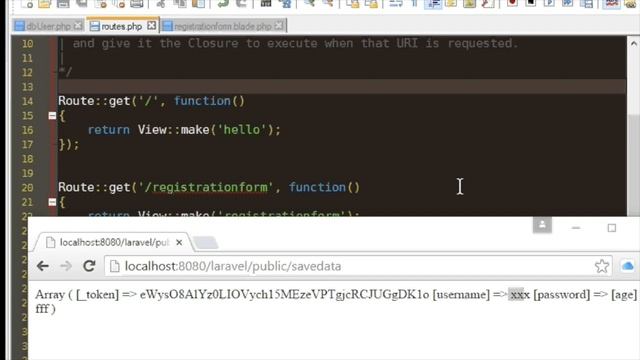
Task: Click the Run macro multiple times icon
Action: click(x=568, y=3)
